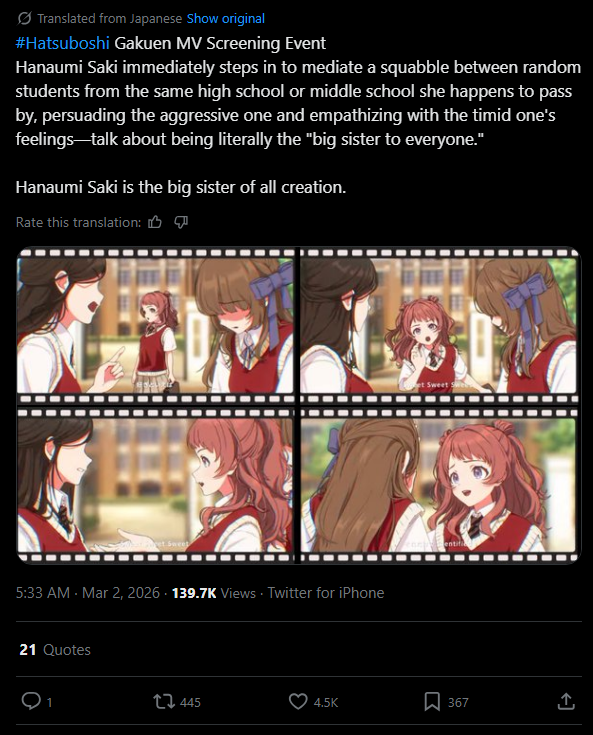Rate translation with thumbs up
The height and width of the screenshot is (735, 593).
pos(155,222)
